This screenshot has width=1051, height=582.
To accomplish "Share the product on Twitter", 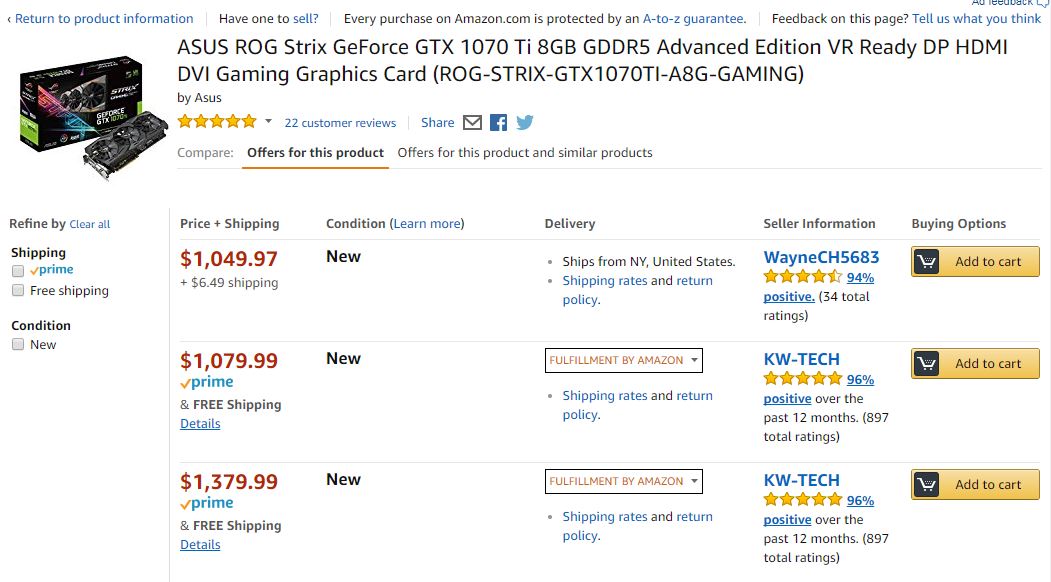I will point(524,123).
